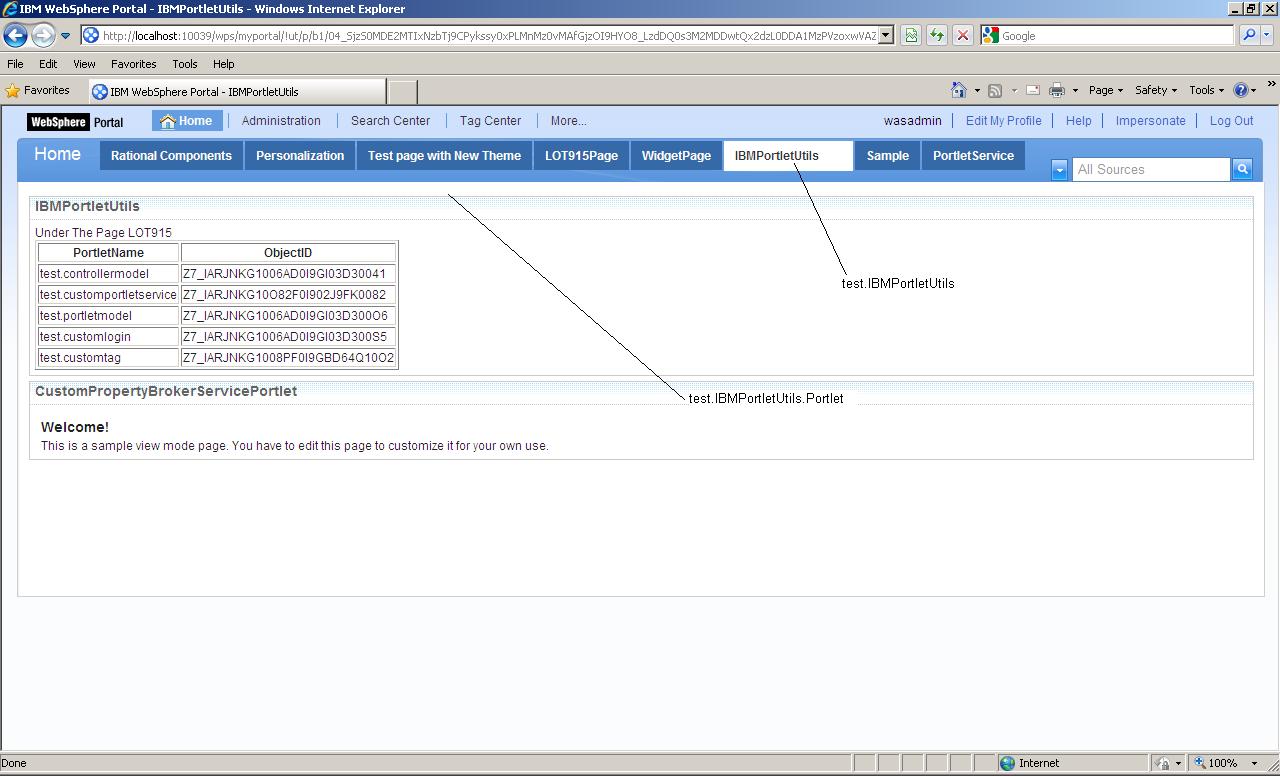Open the Help menu in menu bar

224,64
